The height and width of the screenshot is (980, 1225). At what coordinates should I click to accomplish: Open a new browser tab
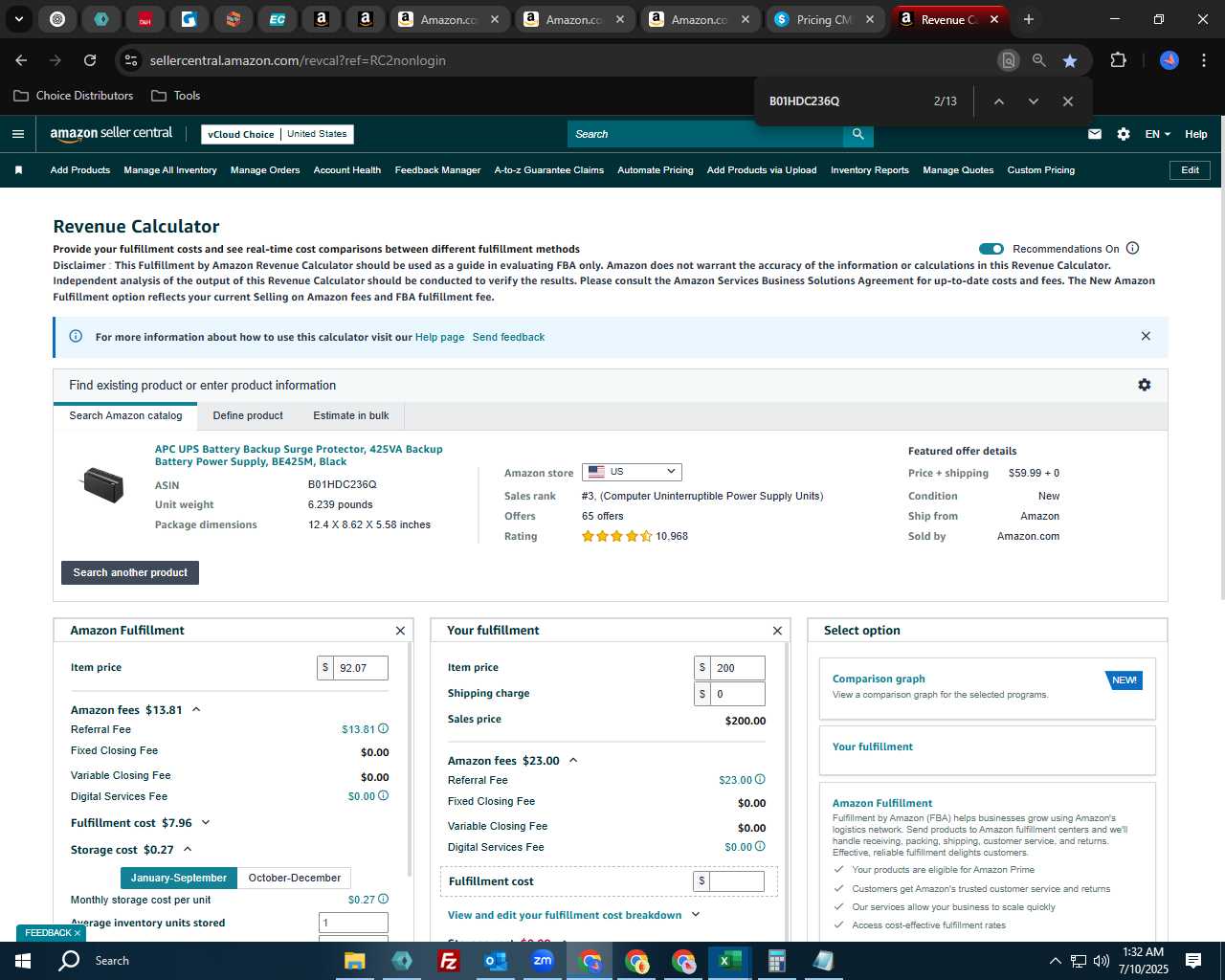(x=1029, y=19)
